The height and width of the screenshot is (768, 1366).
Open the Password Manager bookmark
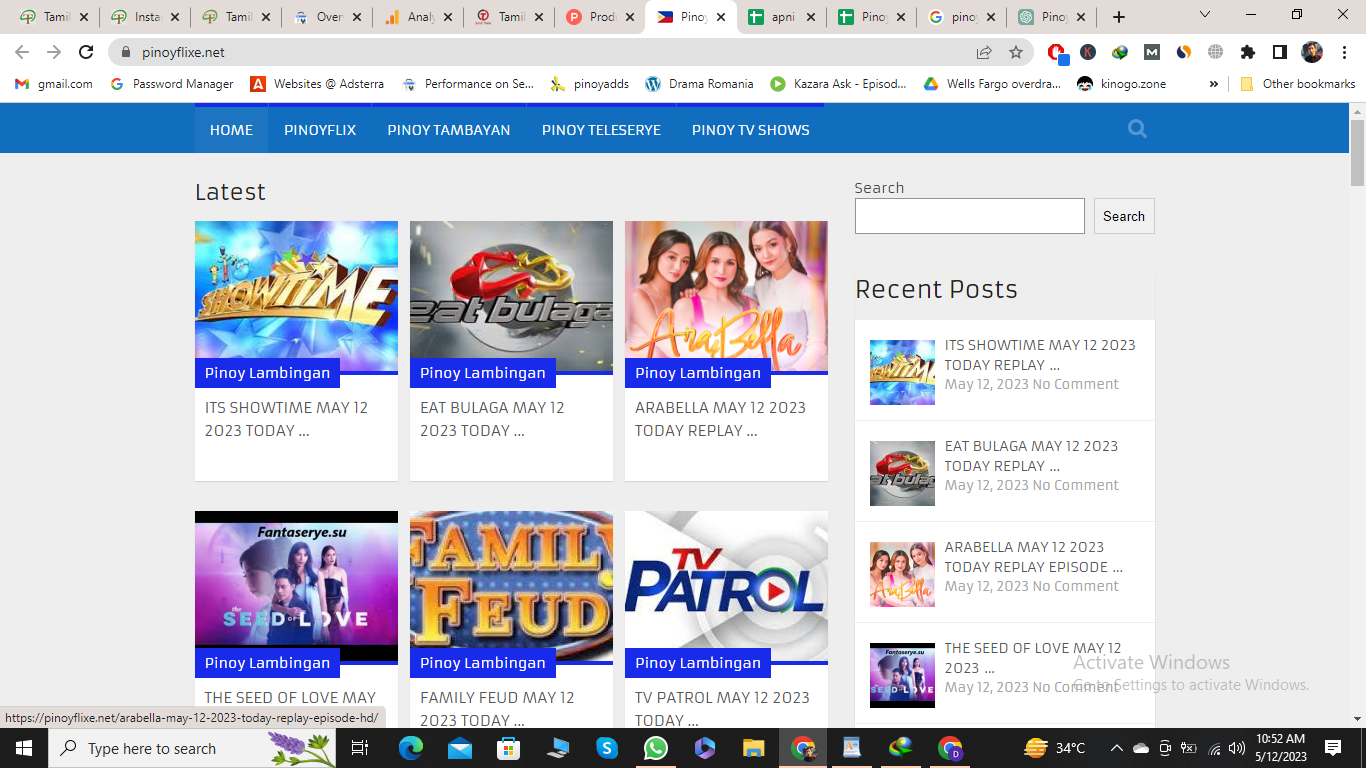(171, 84)
